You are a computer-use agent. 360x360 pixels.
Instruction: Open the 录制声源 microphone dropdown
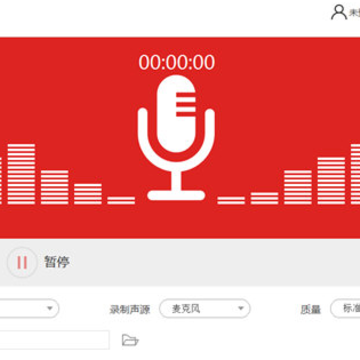coord(205,308)
